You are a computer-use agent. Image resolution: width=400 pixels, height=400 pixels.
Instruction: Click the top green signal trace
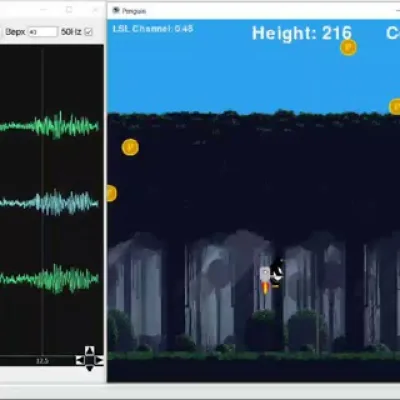[x=50, y=126]
